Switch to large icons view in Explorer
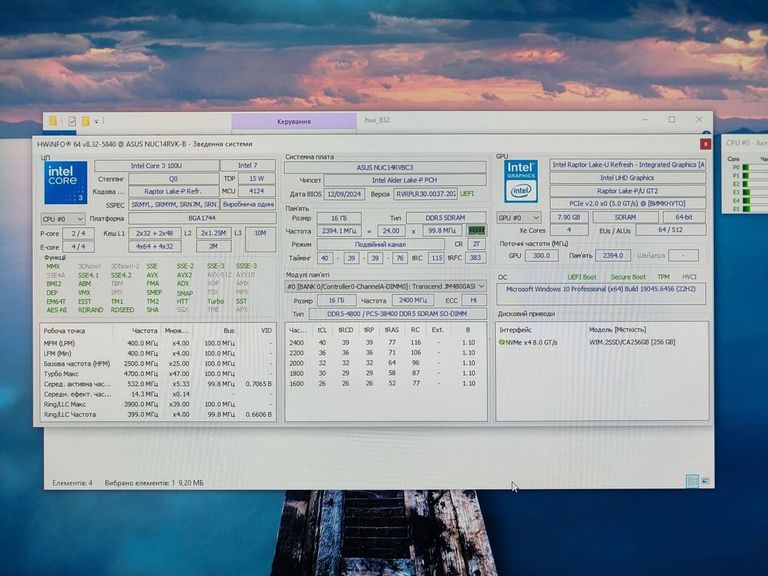 tap(704, 481)
